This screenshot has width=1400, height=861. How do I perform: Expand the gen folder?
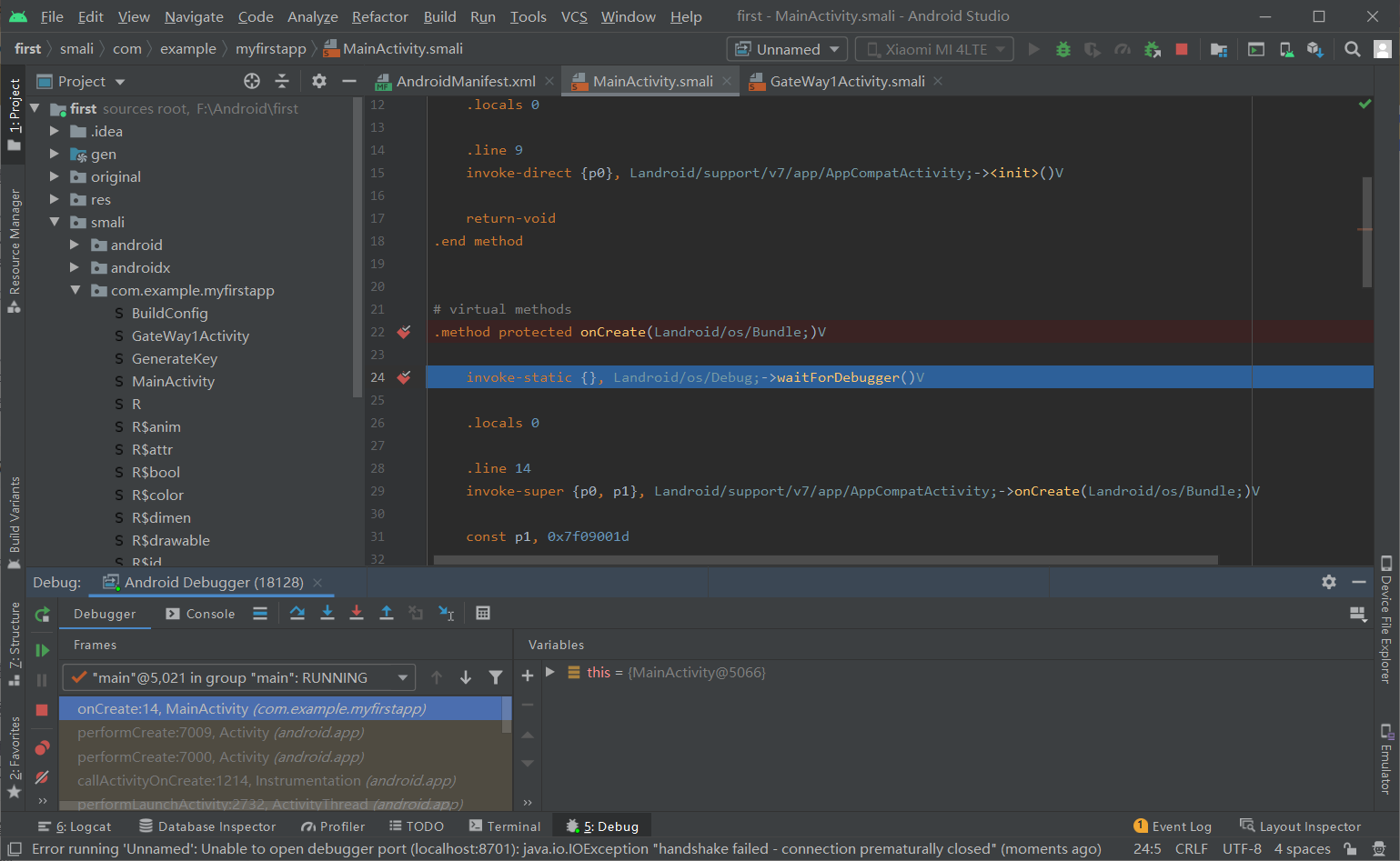(x=55, y=154)
